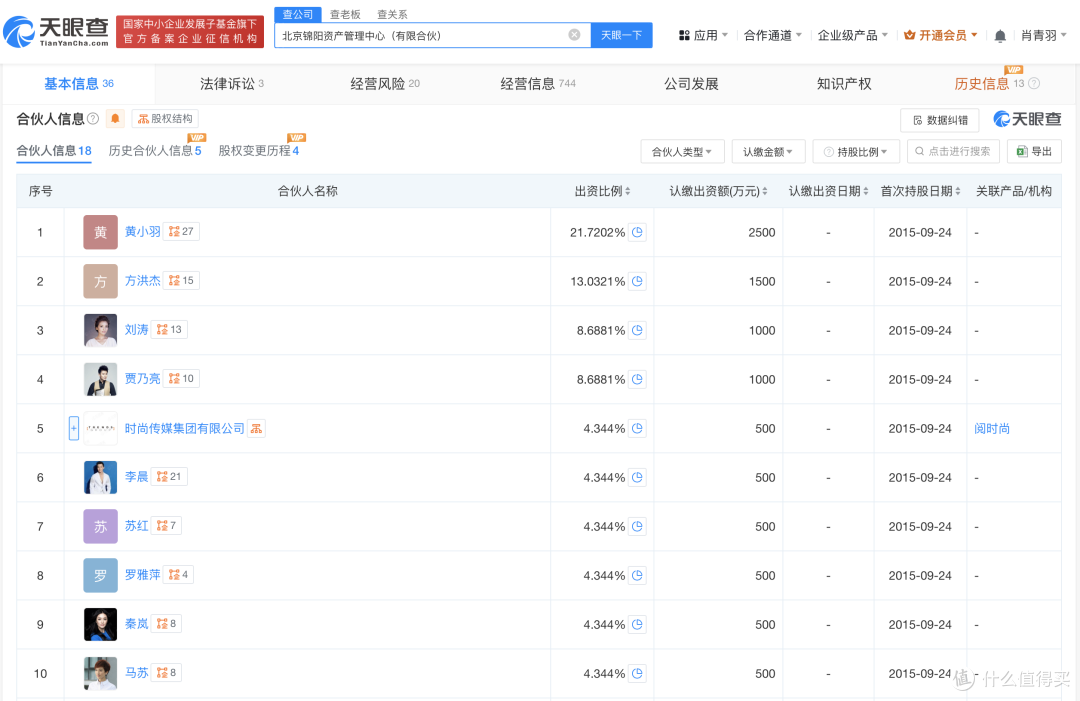This screenshot has height=701, width=1080.
Task: Open the 公司发展 tab
Action: pyautogui.click(x=691, y=84)
